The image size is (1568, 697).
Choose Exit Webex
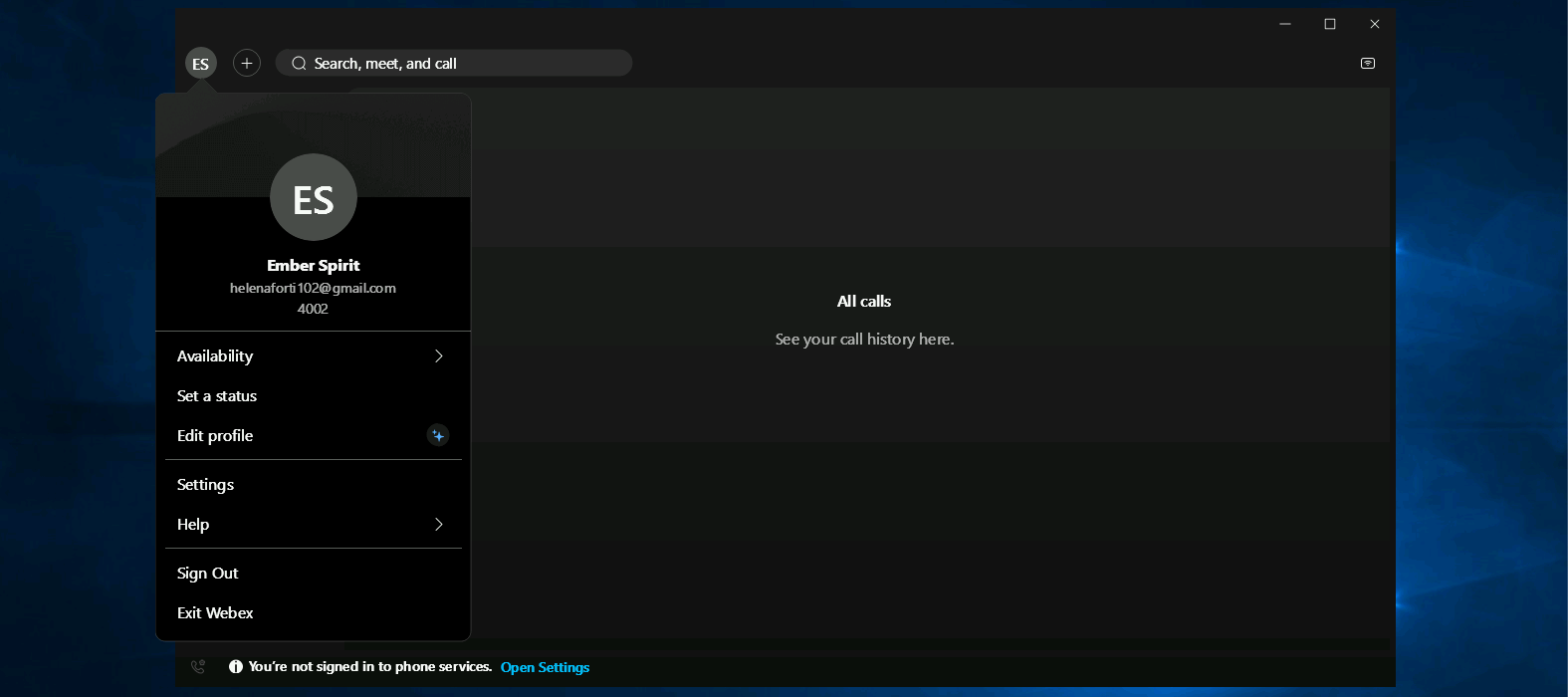tap(215, 613)
